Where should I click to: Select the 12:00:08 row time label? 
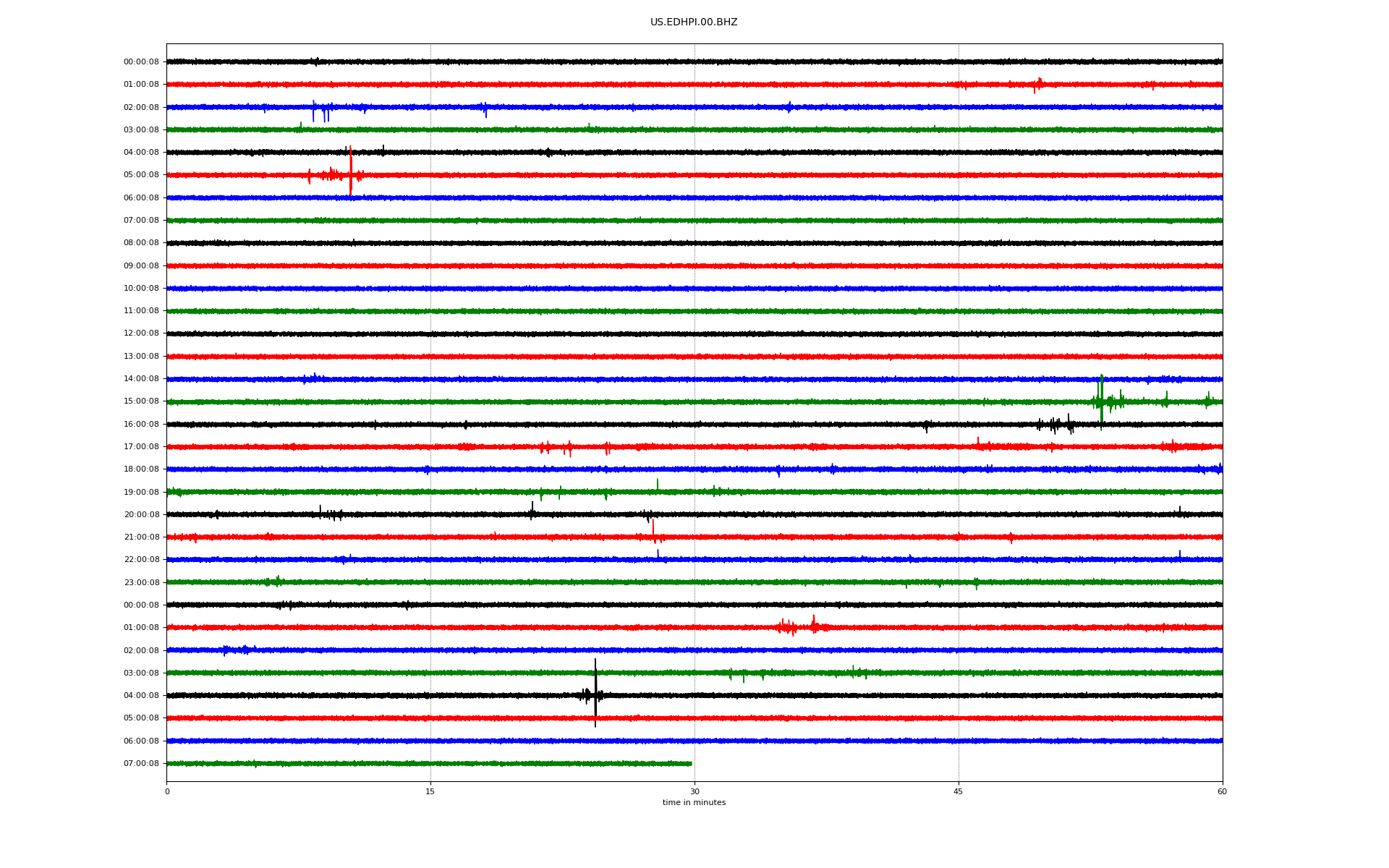[x=141, y=333]
